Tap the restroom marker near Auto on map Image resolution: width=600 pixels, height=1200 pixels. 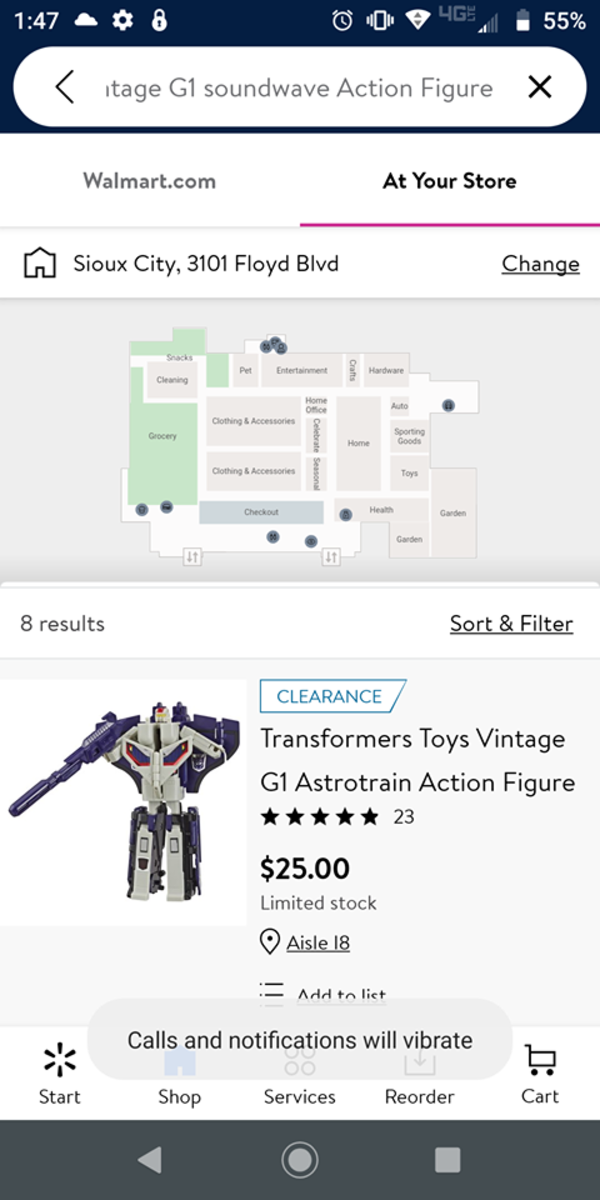tap(448, 405)
